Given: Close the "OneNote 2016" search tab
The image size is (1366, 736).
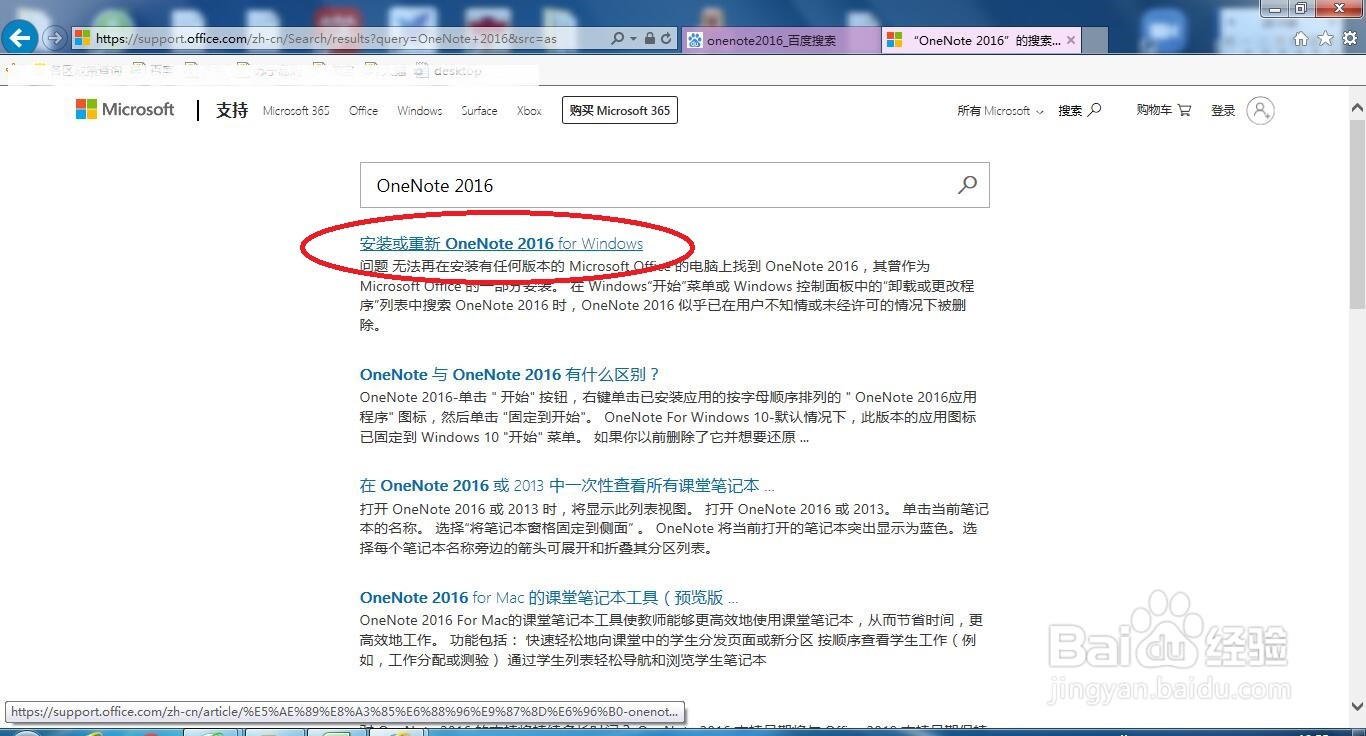Looking at the screenshot, I should 1071,40.
